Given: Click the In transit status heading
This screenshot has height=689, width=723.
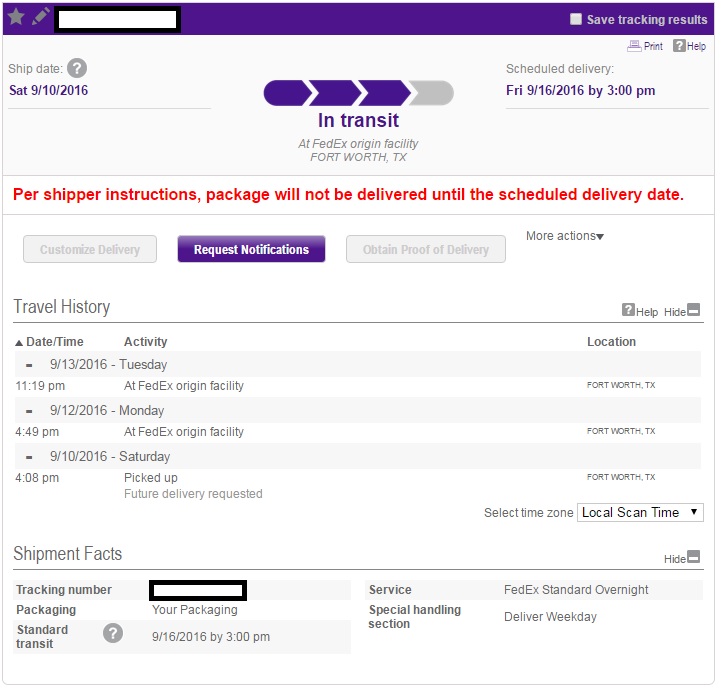Looking at the screenshot, I should pyautogui.click(x=358, y=120).
